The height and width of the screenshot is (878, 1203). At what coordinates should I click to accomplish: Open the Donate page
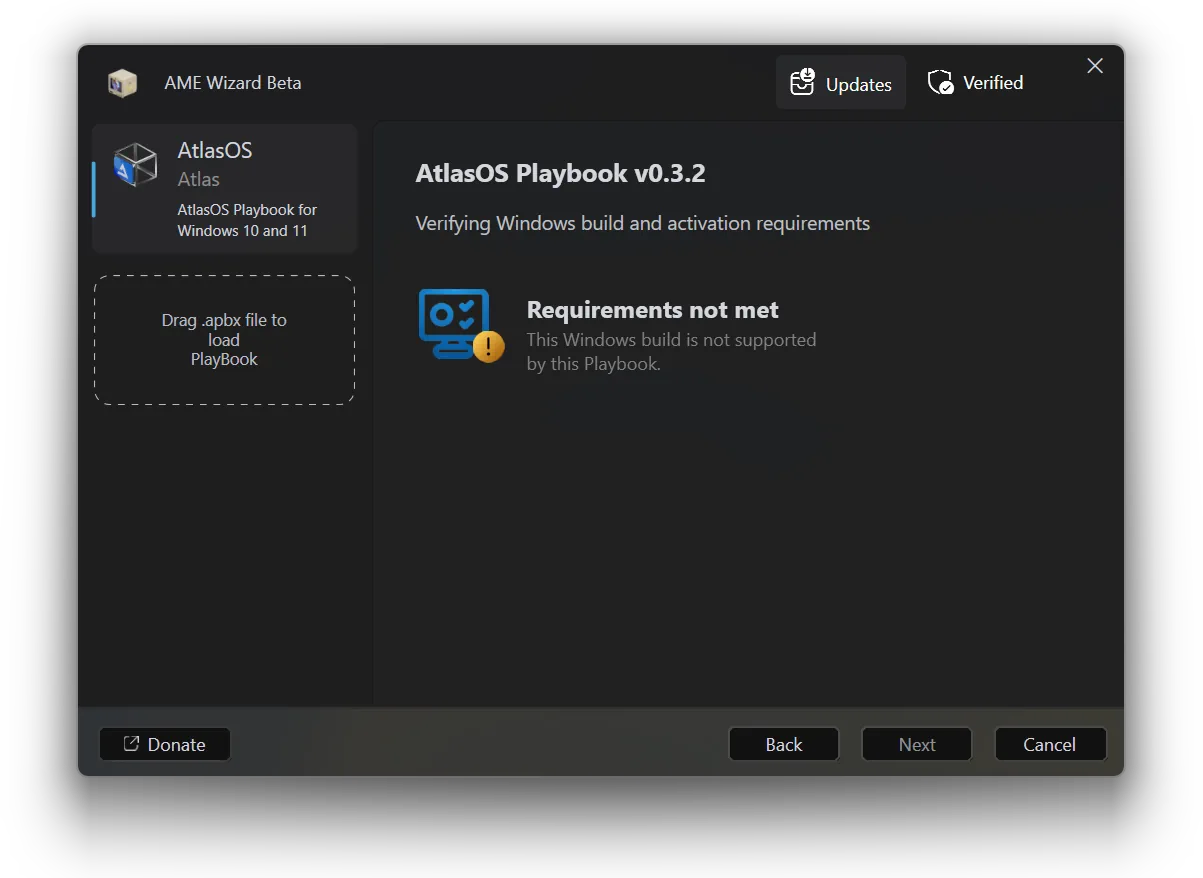pyautogui.click(x=164, y=744)
